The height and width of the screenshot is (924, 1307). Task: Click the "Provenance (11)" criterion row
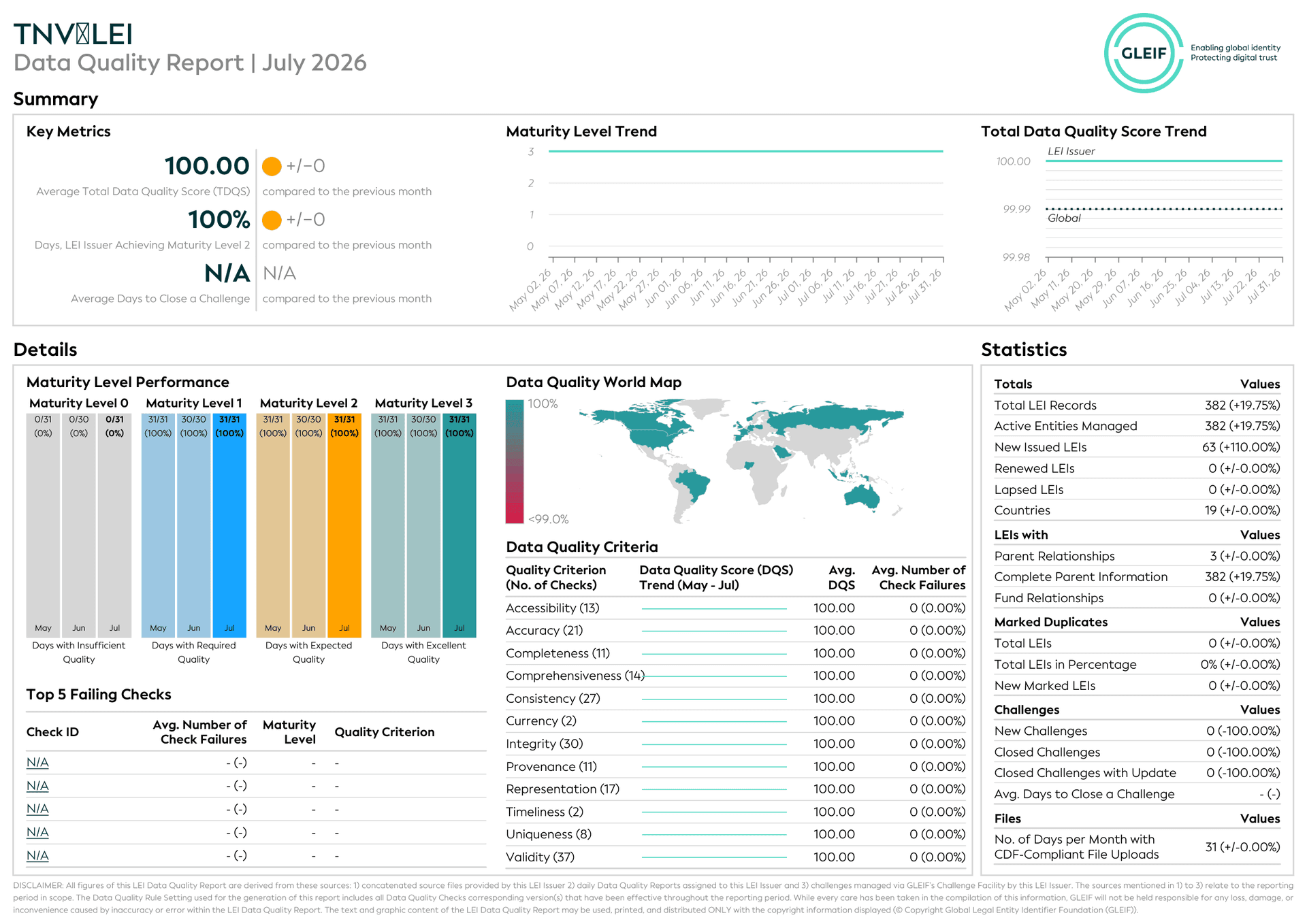coord(735,767)
